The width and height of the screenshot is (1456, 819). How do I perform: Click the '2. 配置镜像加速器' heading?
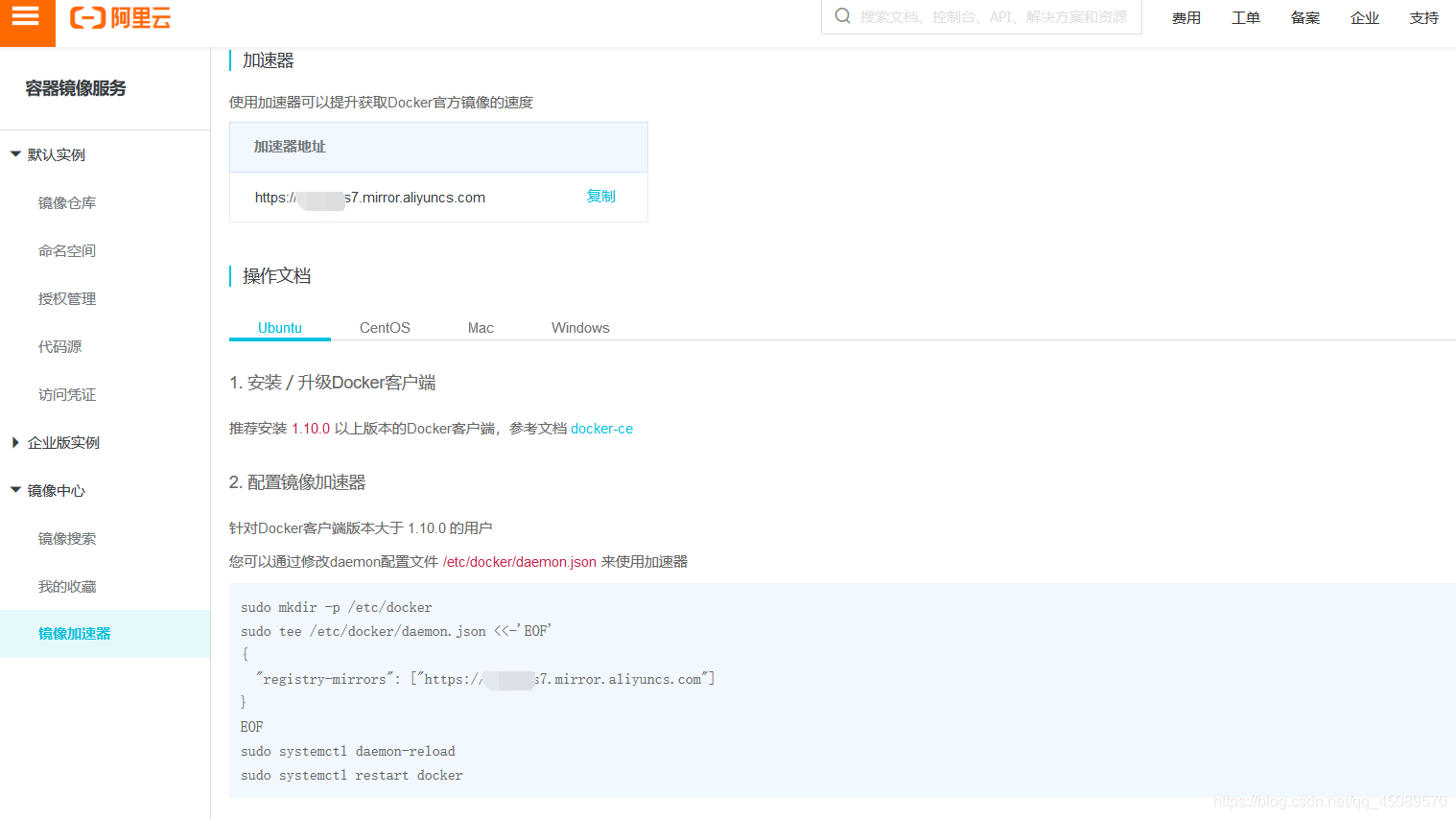tap(297, 482)
